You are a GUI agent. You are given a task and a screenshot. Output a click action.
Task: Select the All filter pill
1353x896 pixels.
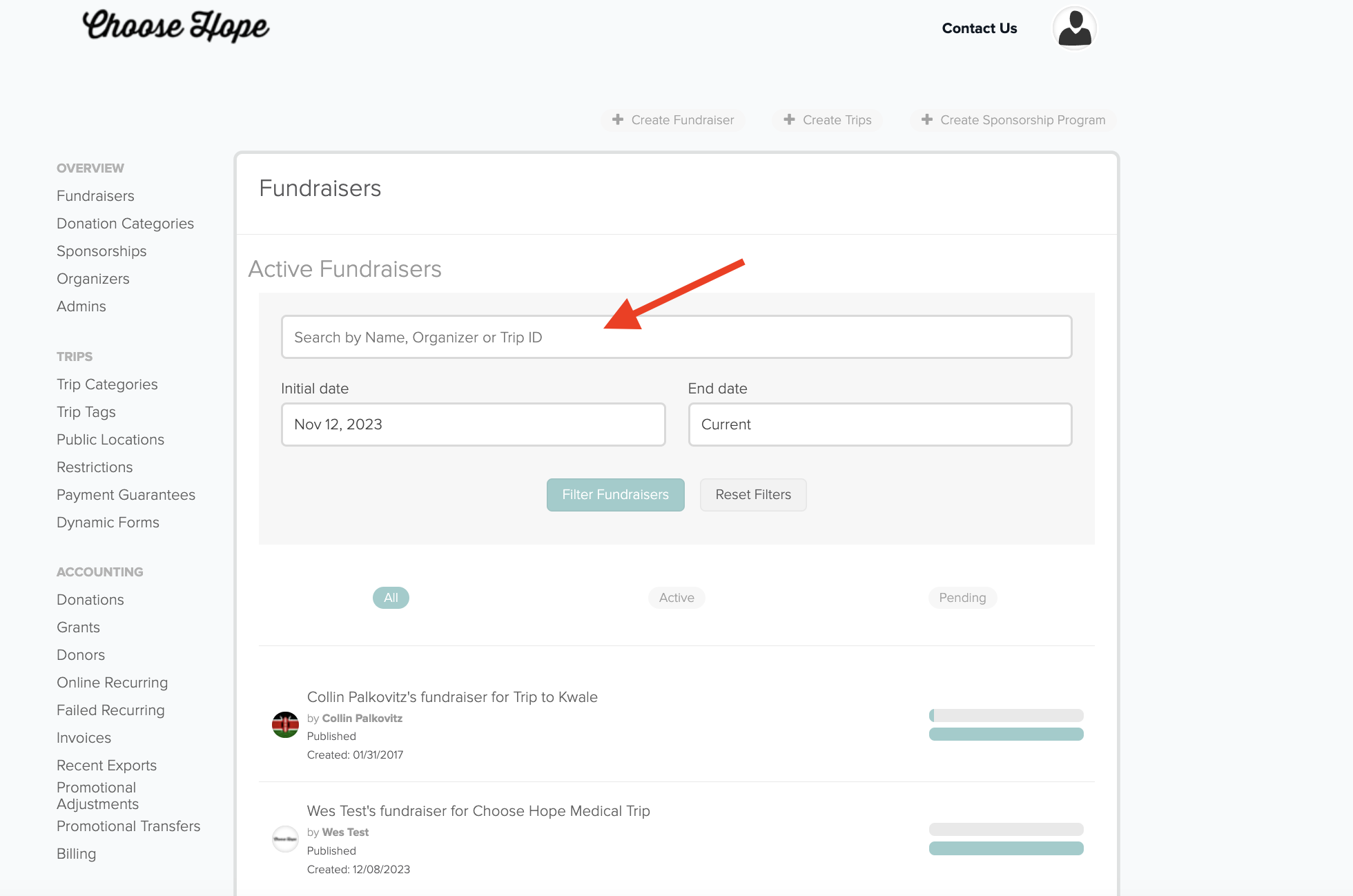tap(391, 598)
